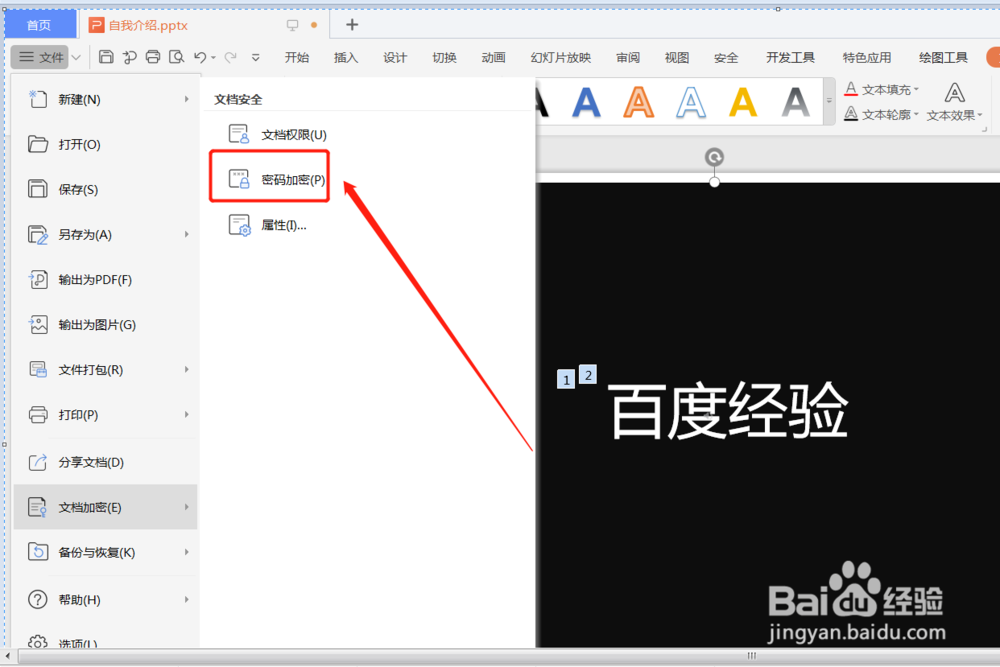Click the format painter icon beside Save
Viewport: 1000px width, 667px height.
[x=129, y=57]
